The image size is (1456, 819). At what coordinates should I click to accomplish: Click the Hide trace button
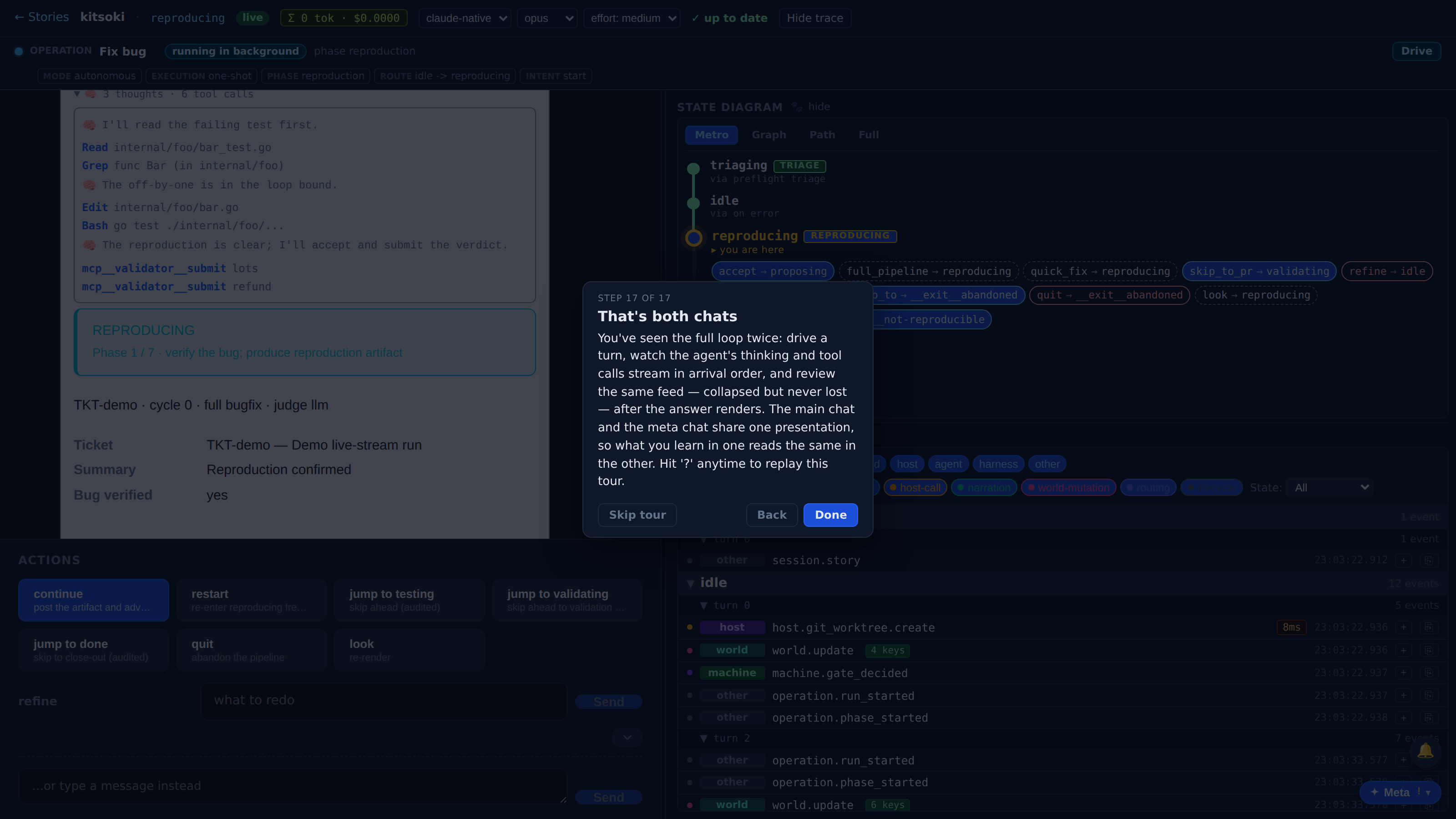pos(814,18)
